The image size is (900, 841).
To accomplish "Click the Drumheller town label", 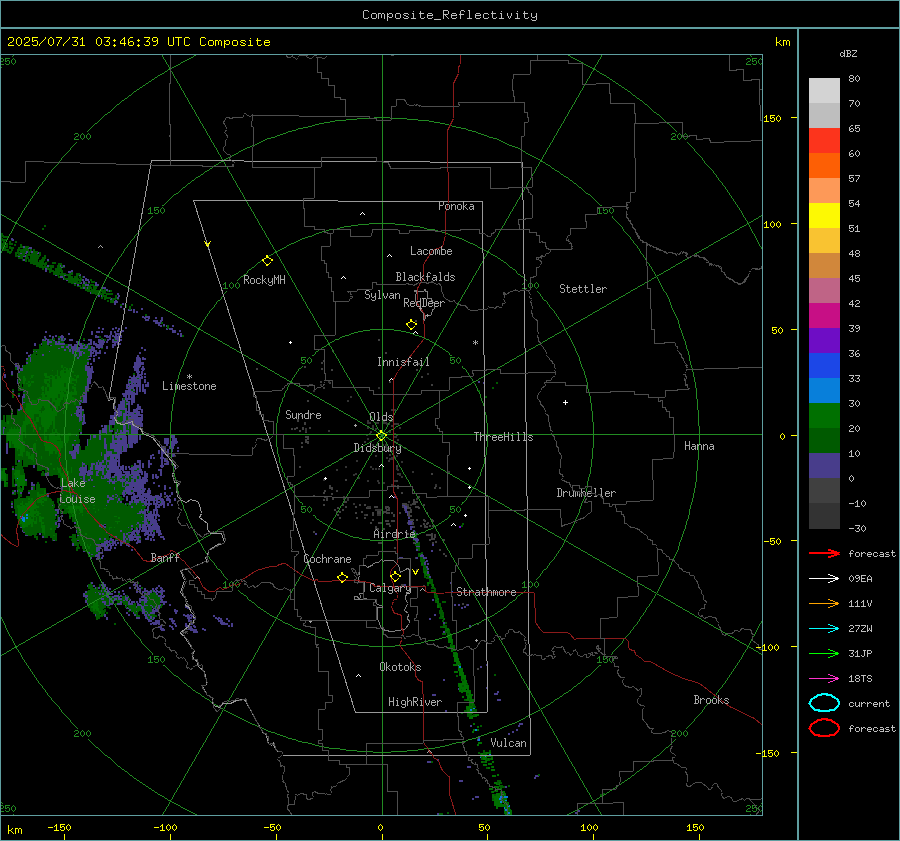I will point(586,493).
